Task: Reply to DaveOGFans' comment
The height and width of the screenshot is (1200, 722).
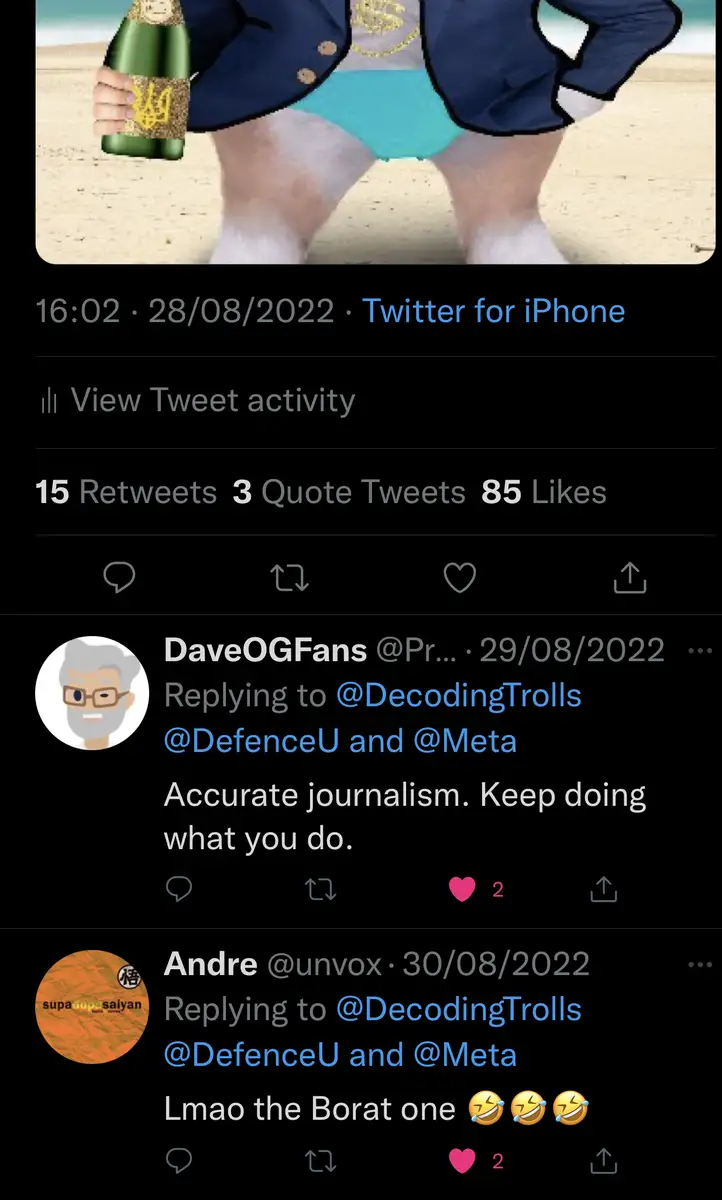Action: pyautogui.click(x=178, y=888)
